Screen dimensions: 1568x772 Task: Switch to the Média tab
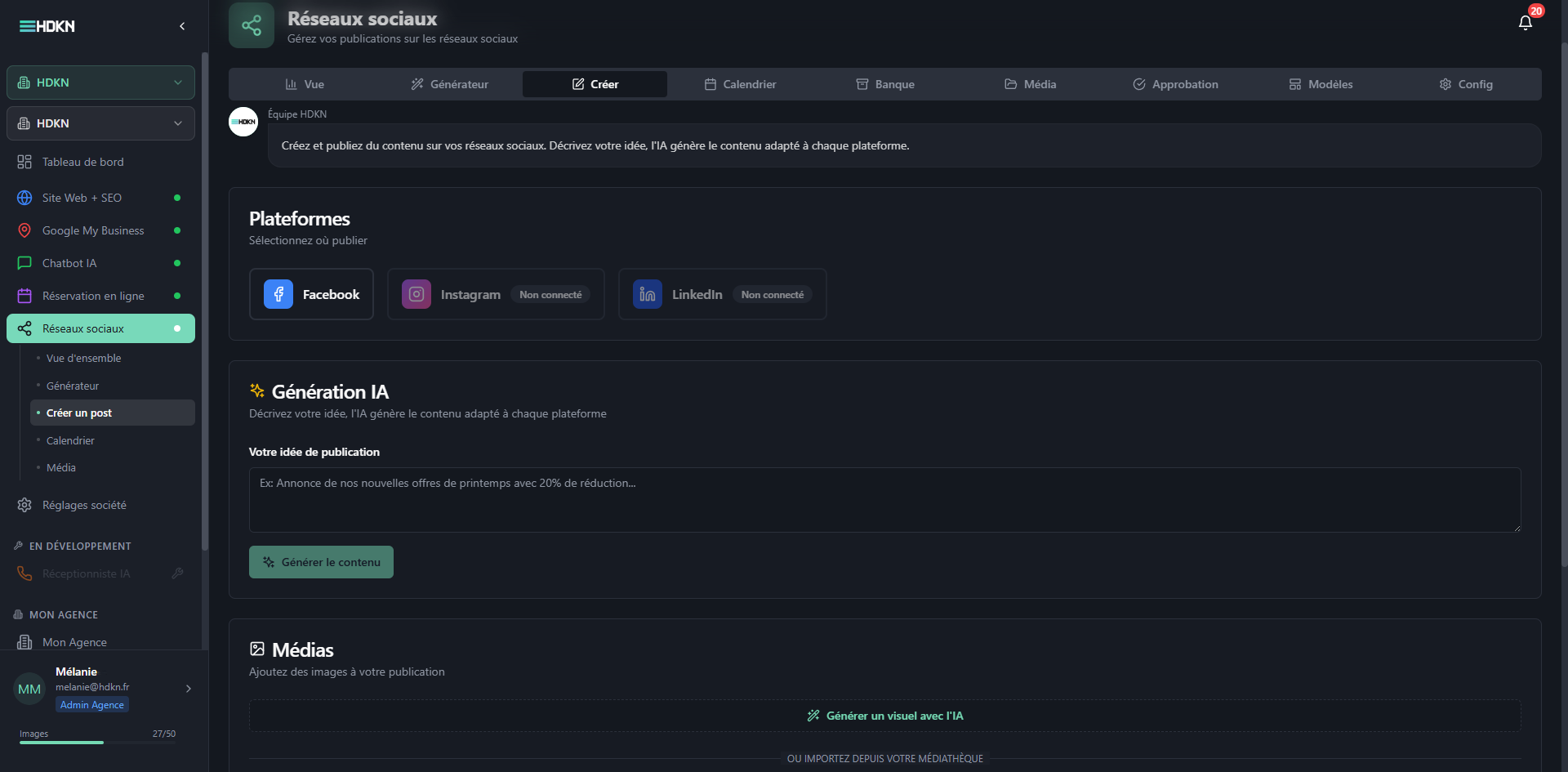(x=1030, y=84)
